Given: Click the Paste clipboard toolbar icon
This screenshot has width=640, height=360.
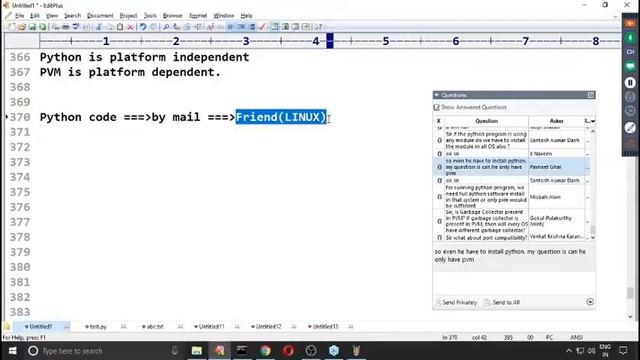Looking at the screenshot, I should point(120,27).
